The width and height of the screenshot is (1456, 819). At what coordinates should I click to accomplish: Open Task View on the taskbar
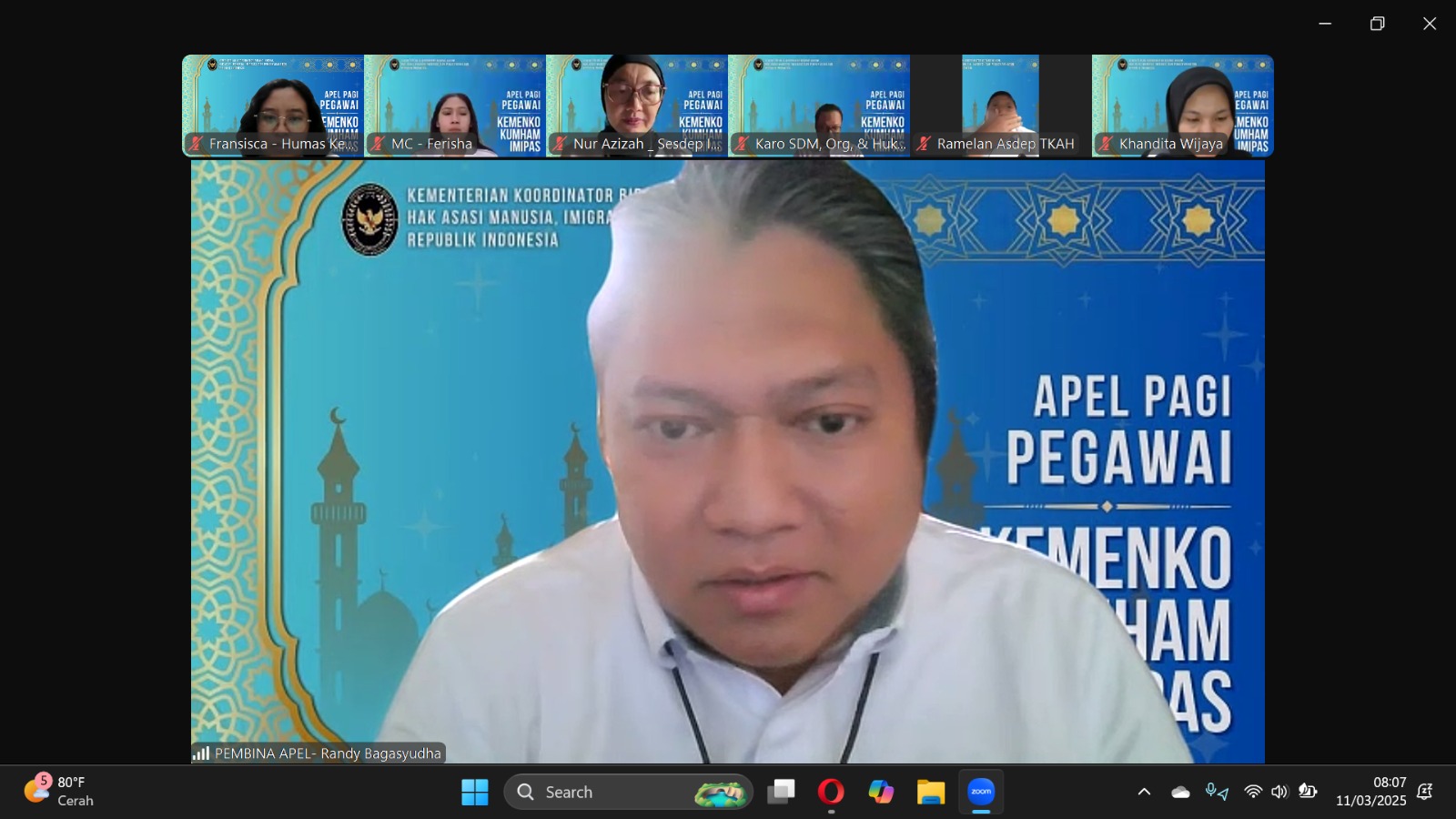[781, 792]
